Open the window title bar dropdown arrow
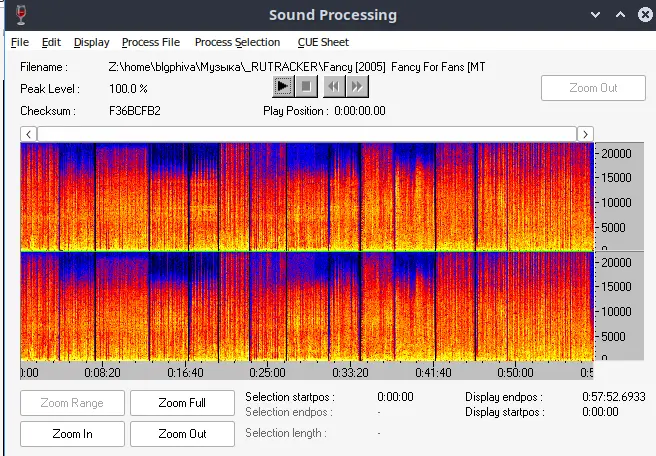 [x=597, y=15]
